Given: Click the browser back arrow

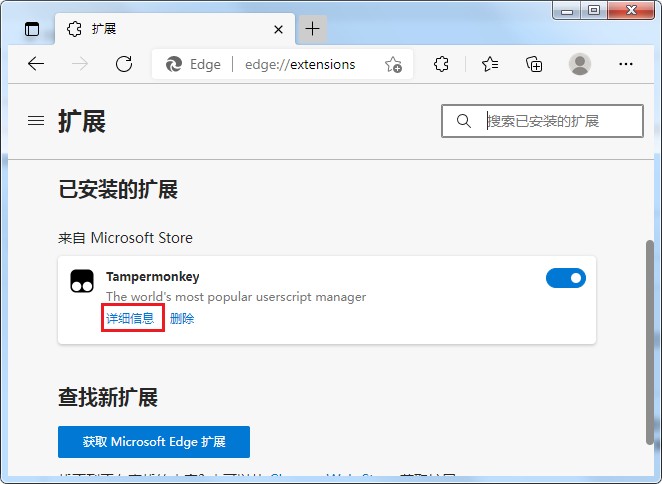Looking at the screenshot, I should pos(36,64).
